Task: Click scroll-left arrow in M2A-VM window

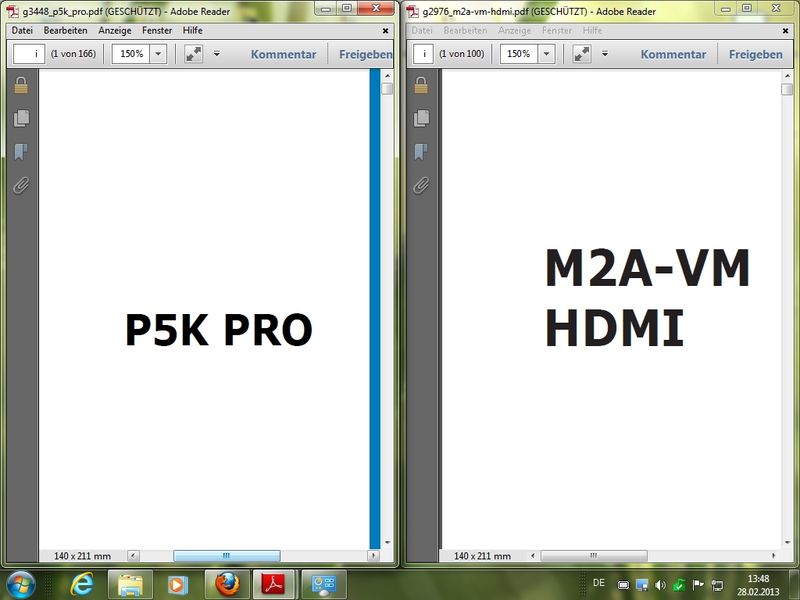Action: click(533, 556)
